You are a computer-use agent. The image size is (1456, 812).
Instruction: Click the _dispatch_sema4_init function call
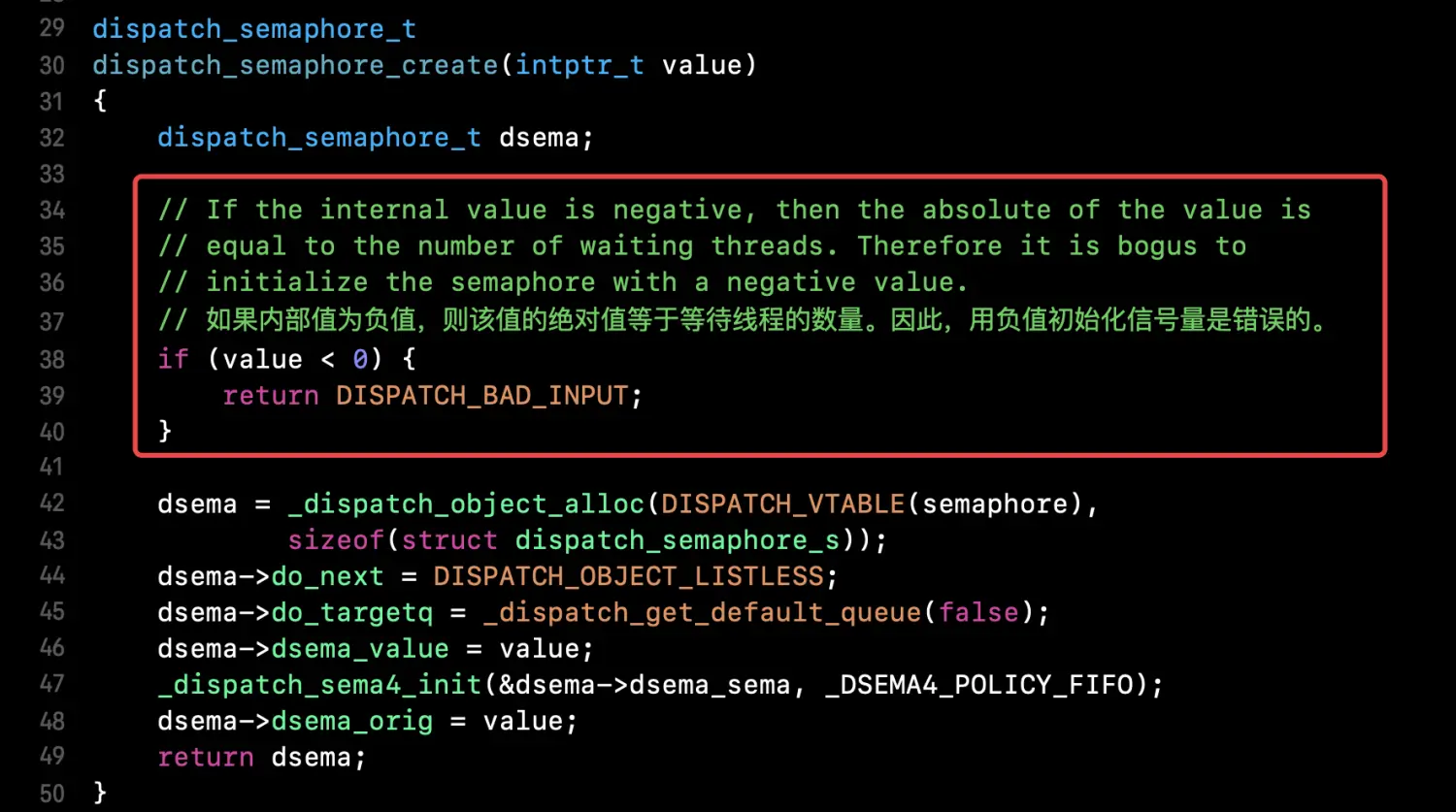click(319, 685)
